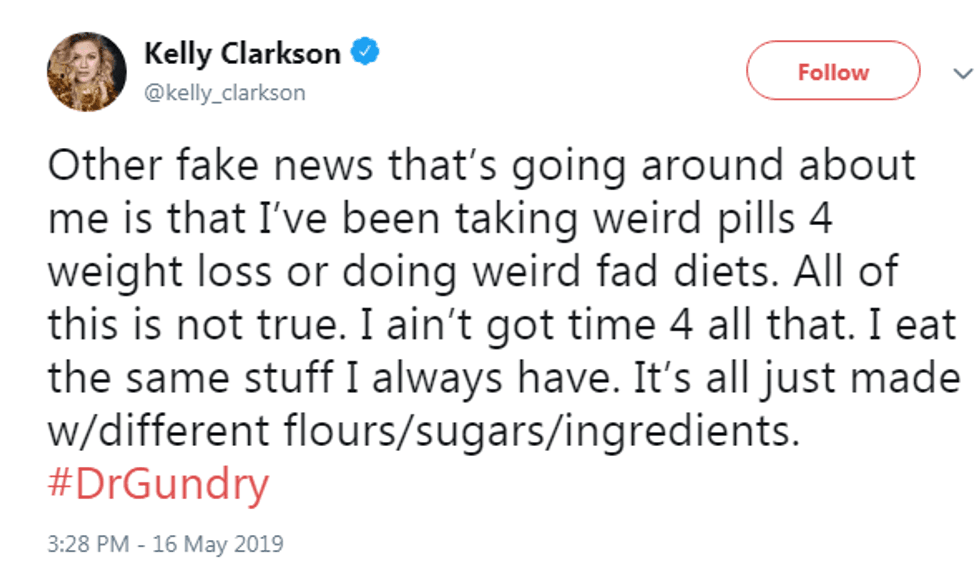Open the Kelly Clarkson display name link

(242, 54)
